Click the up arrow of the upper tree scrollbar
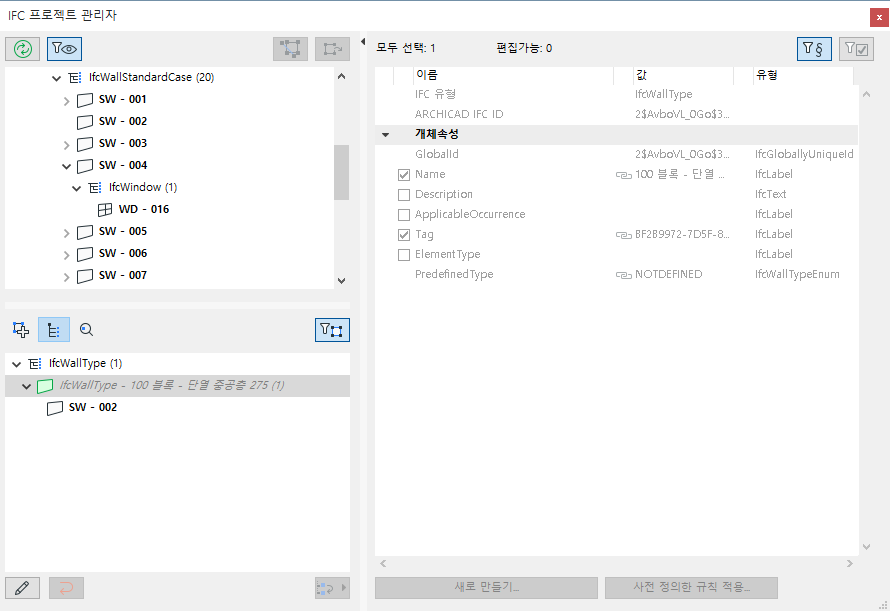The image size is (890, 611). click(x=341, y=76)
